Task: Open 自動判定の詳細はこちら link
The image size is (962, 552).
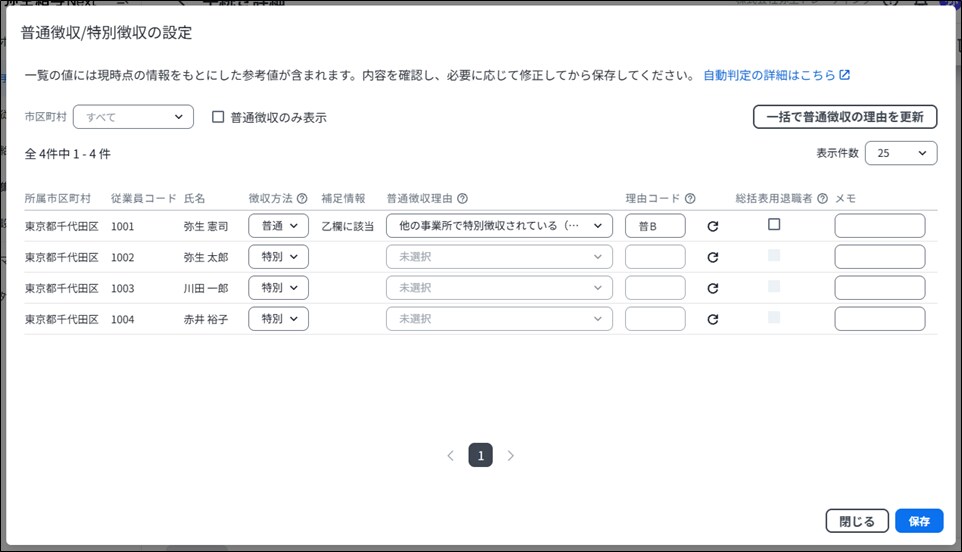Action: pos(776,75)
